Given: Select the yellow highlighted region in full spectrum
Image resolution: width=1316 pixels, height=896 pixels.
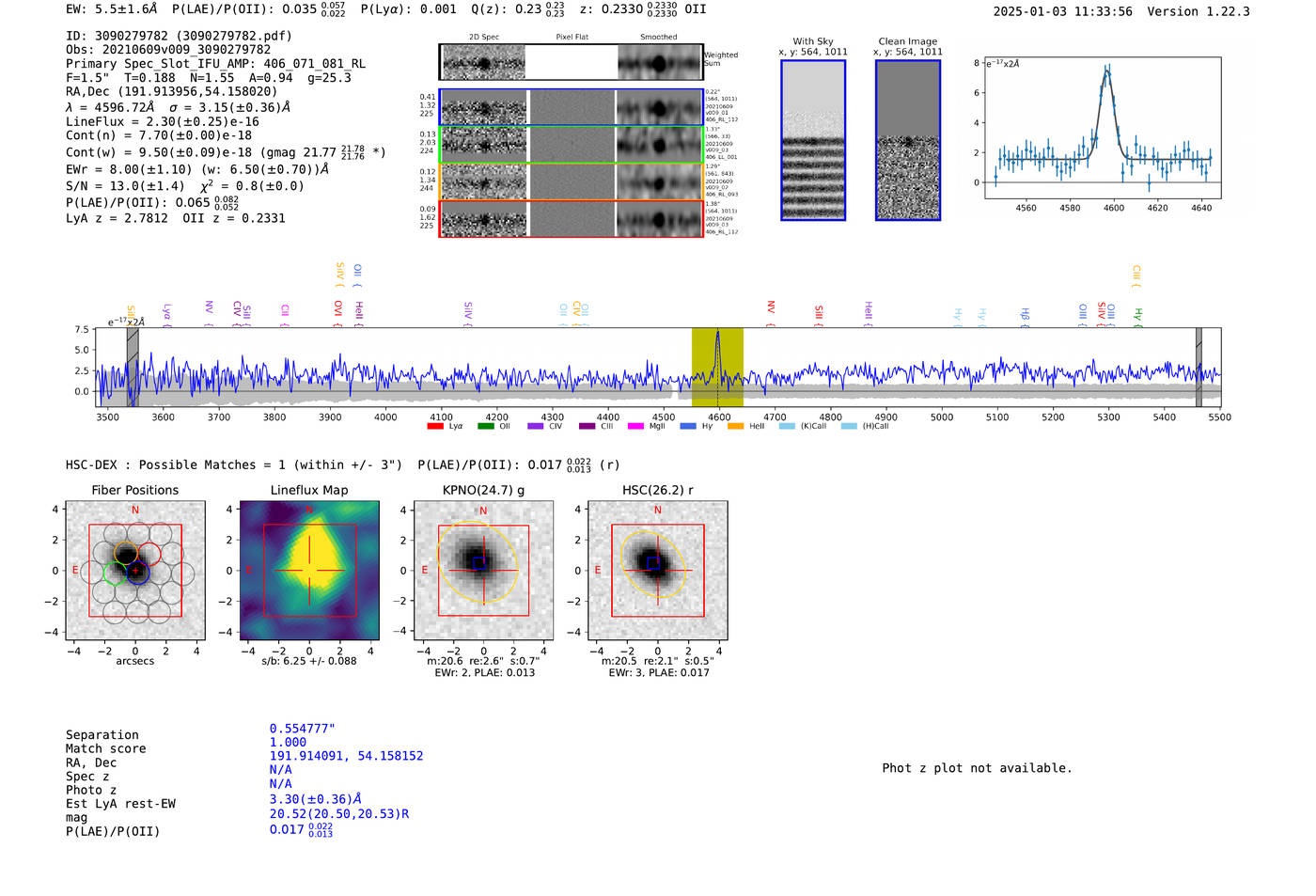Looking at the screenshot, I should tap(717, 368).
